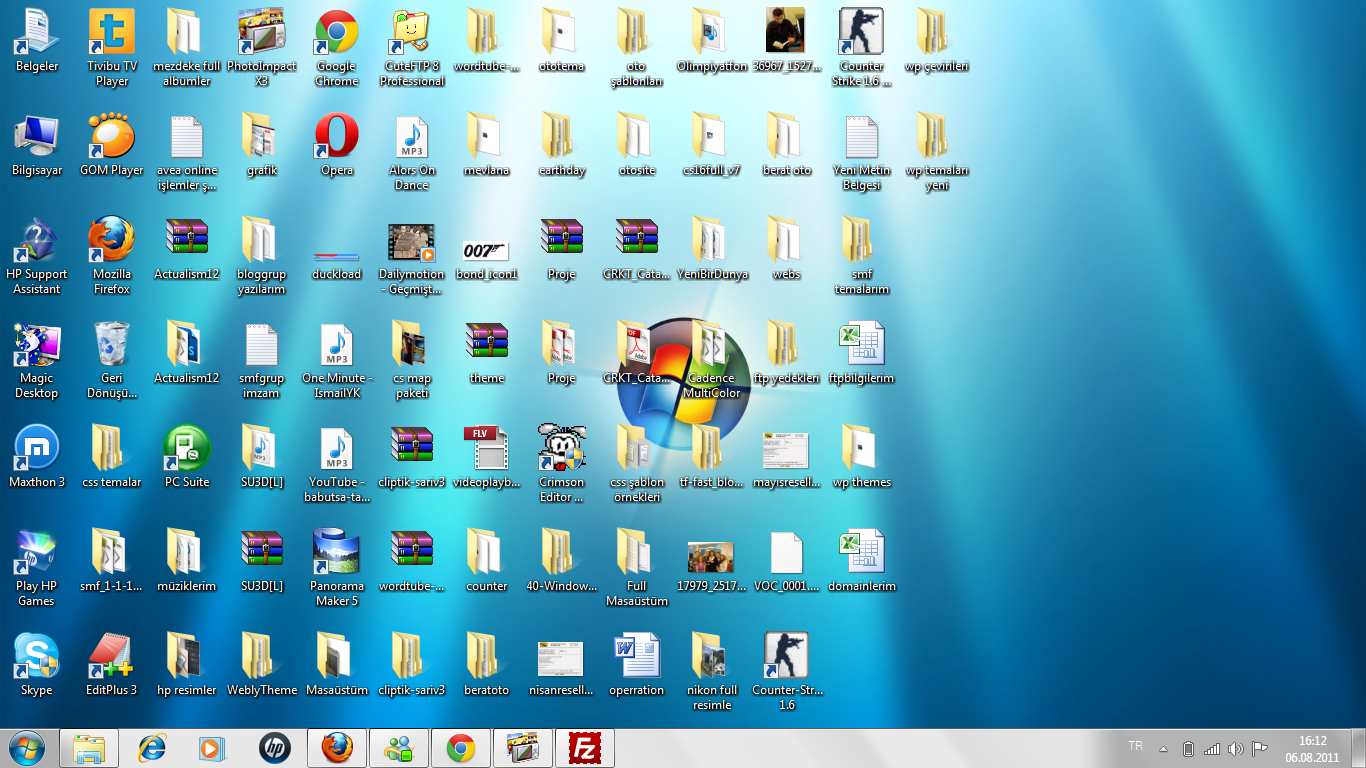Select the mezdeke full albümler folder
Viewport: 1366px width, 768px height.
pos(187,47)
